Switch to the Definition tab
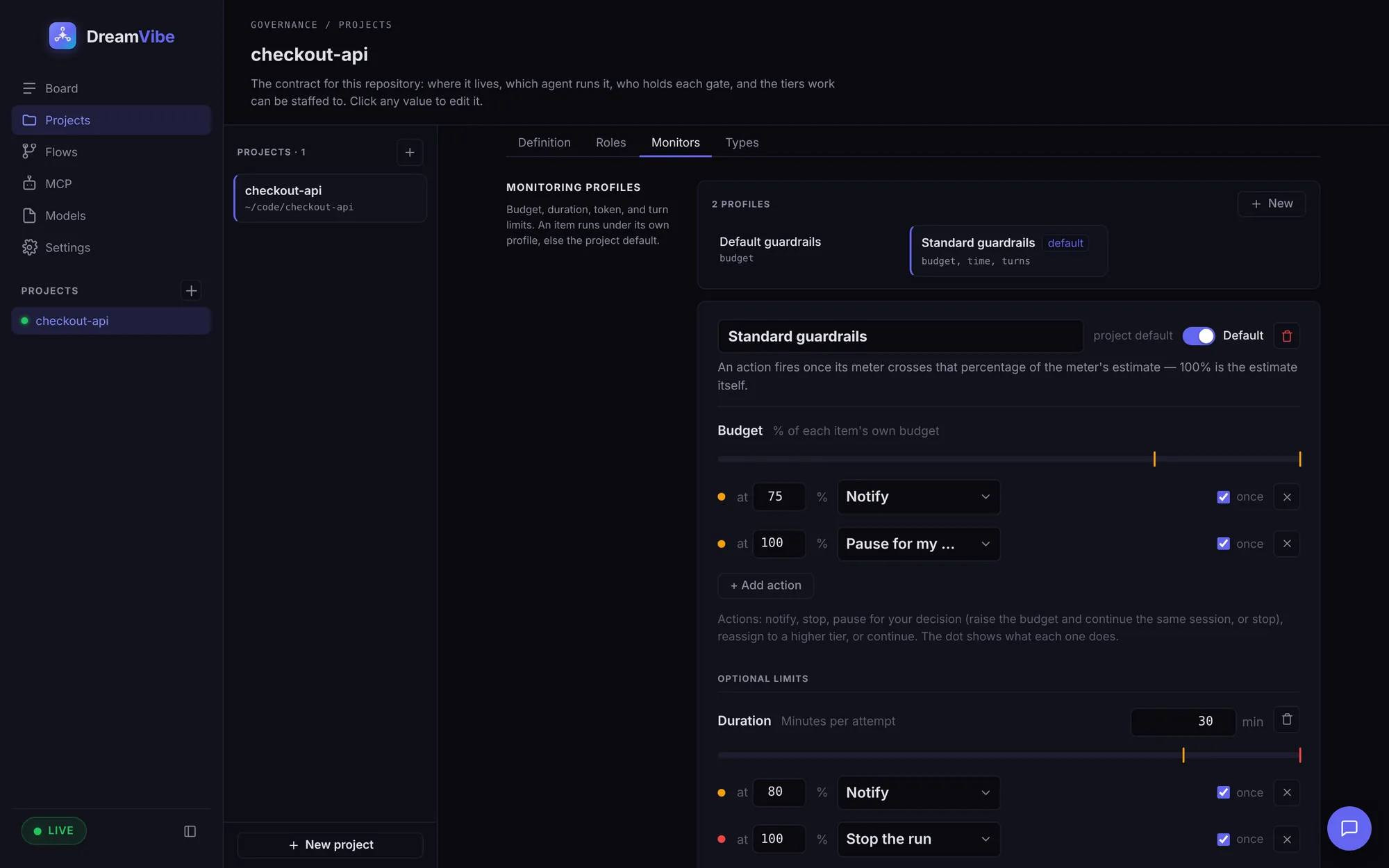 point(544,142)
